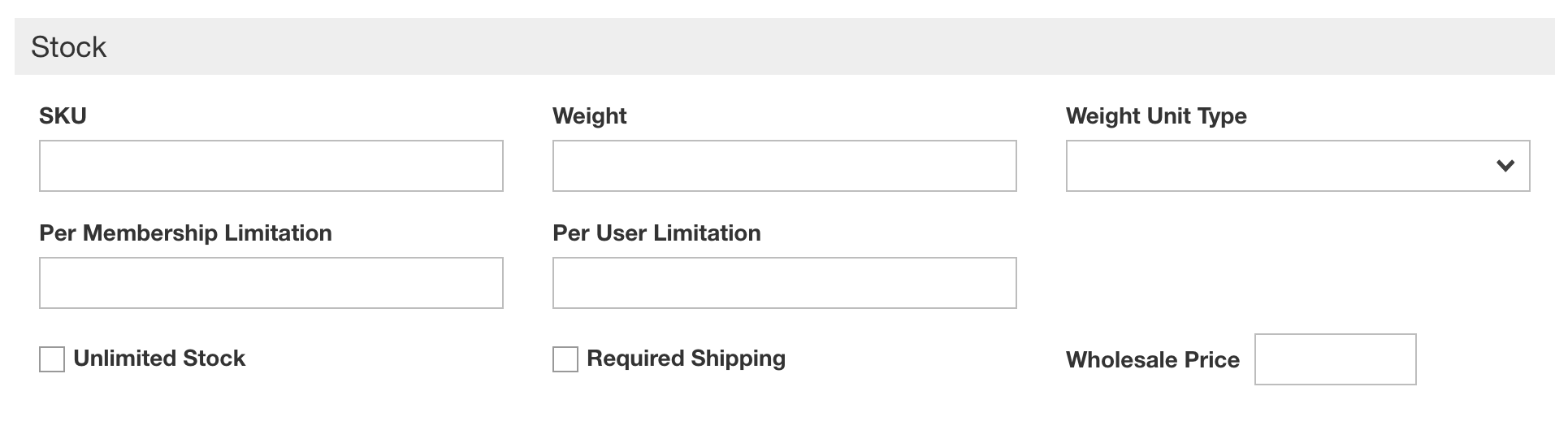Focus the Per Membership Limitation field
Screen dimensions: 1568x426
271,283
